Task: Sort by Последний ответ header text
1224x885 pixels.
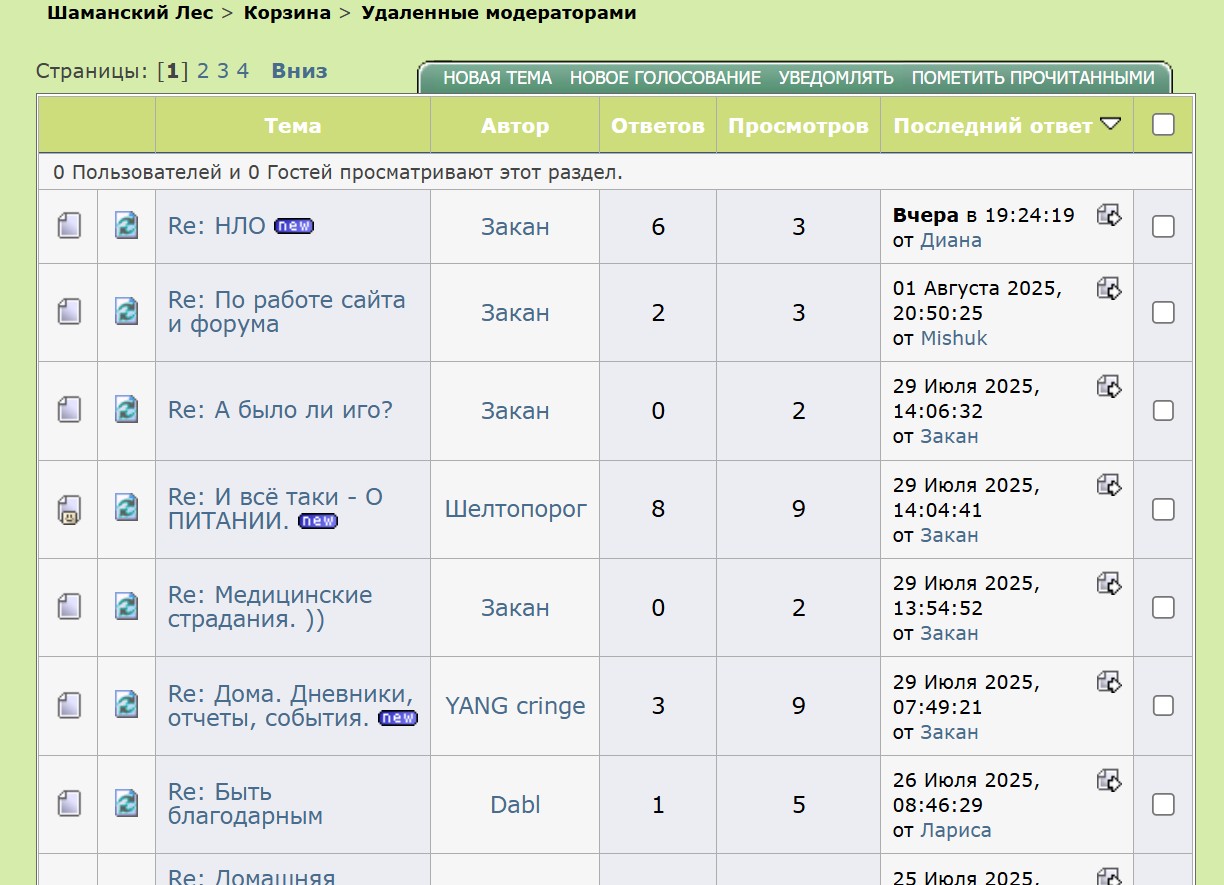Action: coord(992,126)
